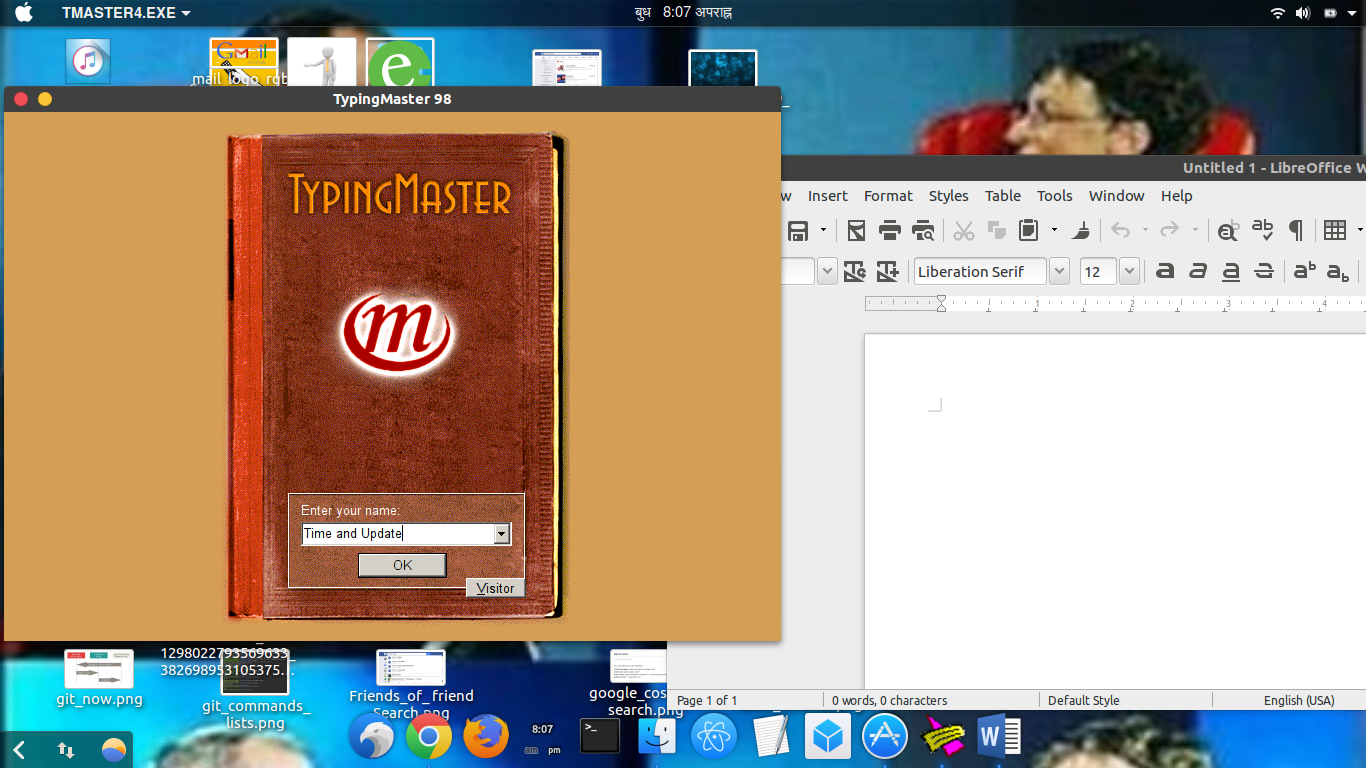Click the Clone Formatting paintbrush icon
The image size is (1366, 768).
pyautogui.click(x=1081, y=231)
